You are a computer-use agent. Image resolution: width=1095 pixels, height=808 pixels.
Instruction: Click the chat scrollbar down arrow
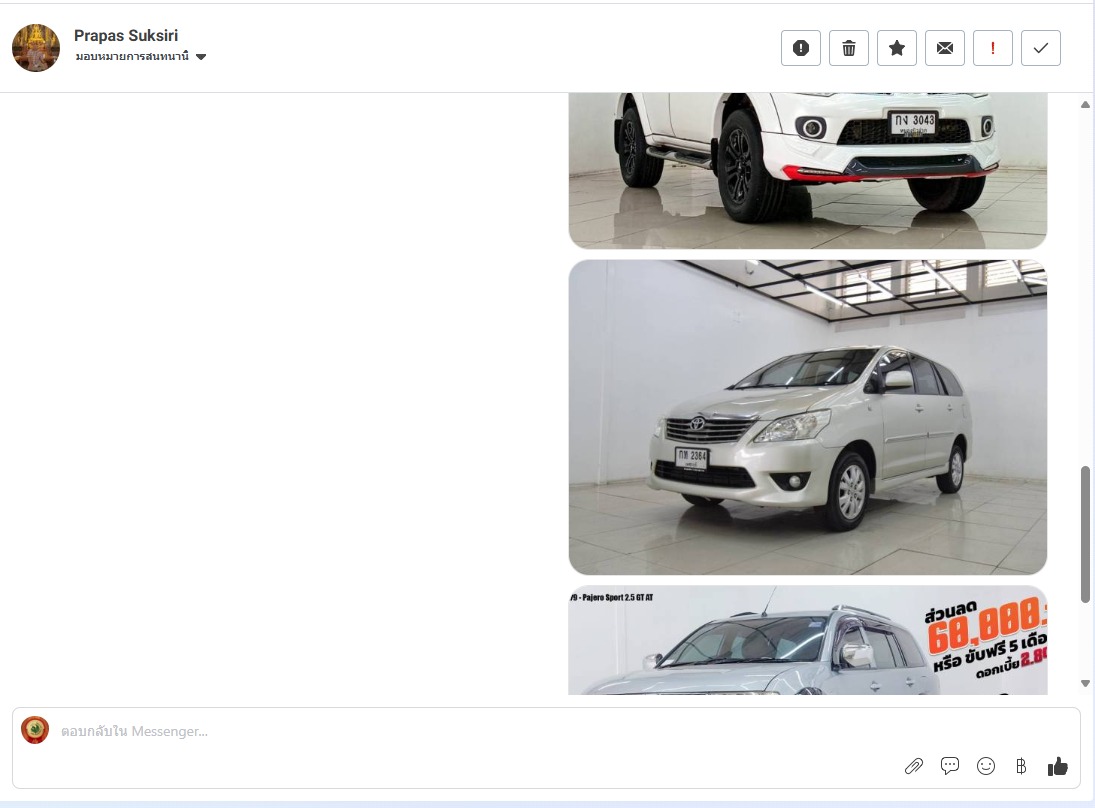coord(1085,684)
